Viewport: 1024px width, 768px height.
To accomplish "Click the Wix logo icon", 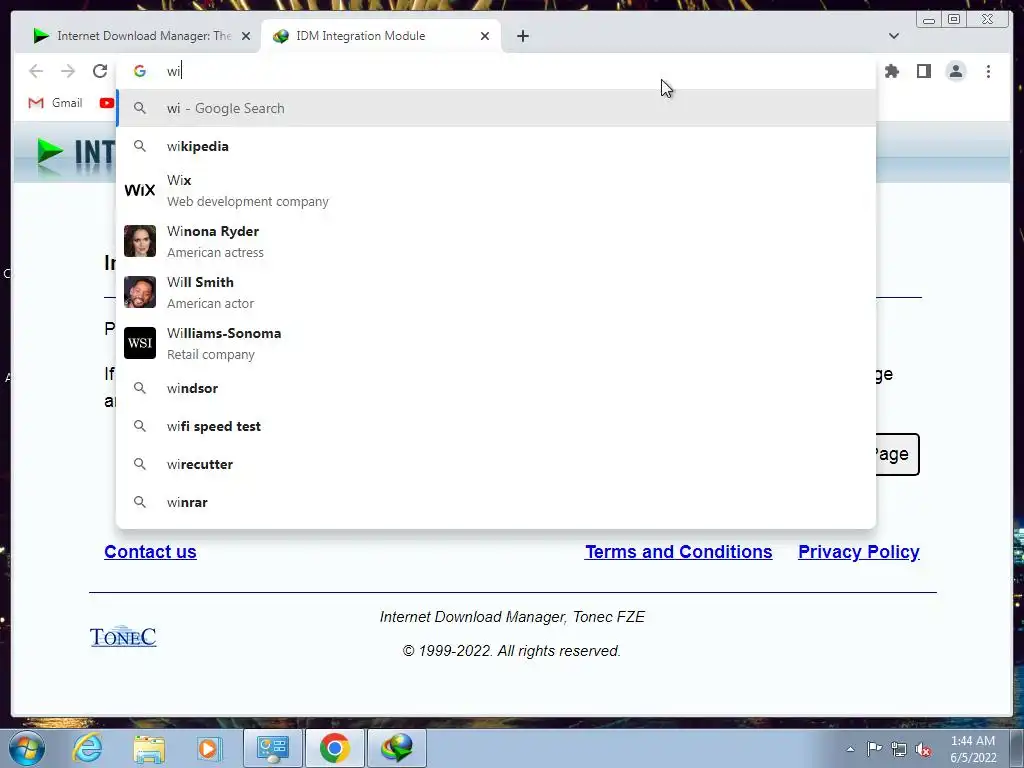I will [140, 190].
